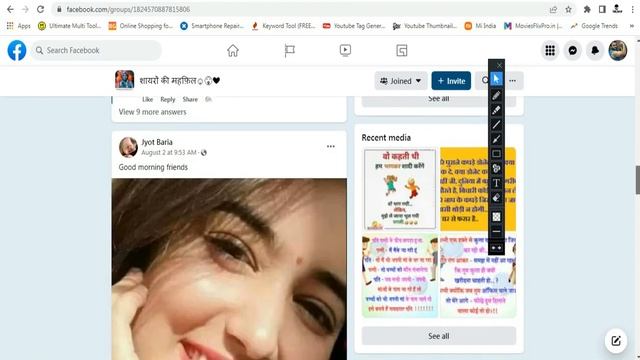Open the yellow text media thumbnail

tap(478, 189)
